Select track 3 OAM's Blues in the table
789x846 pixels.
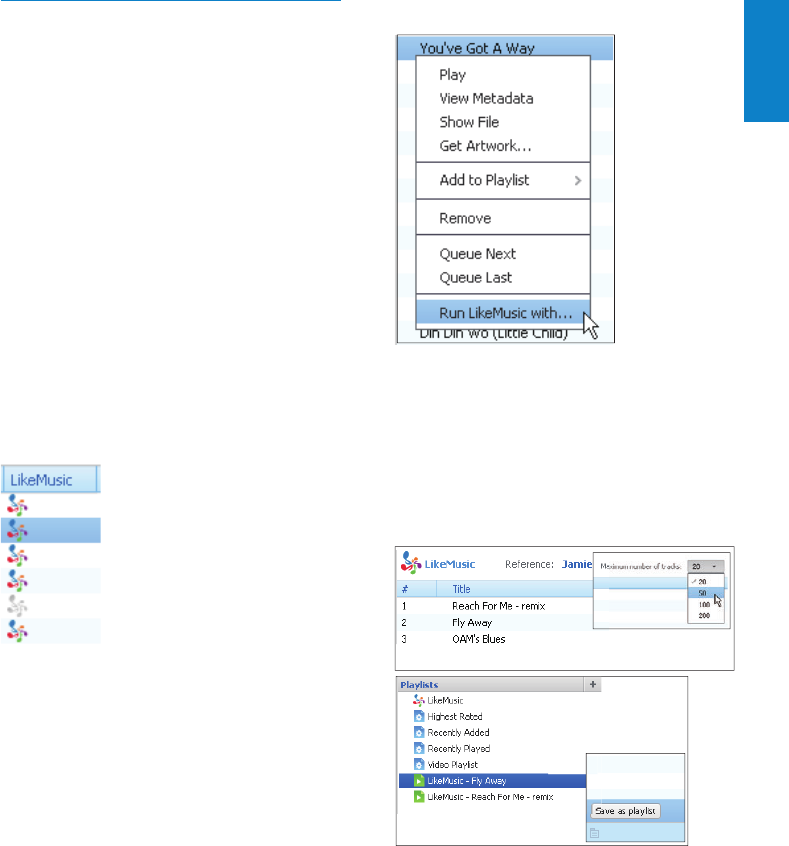495,639
